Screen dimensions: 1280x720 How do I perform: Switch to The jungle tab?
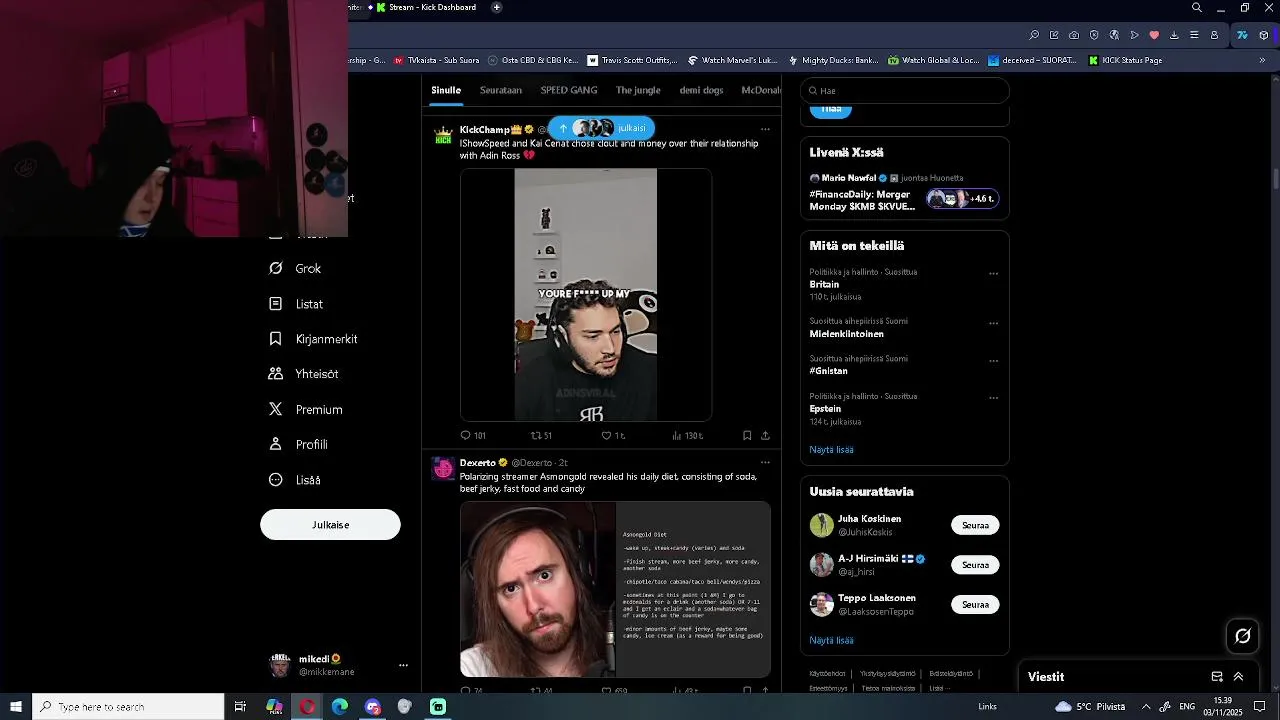638,90
